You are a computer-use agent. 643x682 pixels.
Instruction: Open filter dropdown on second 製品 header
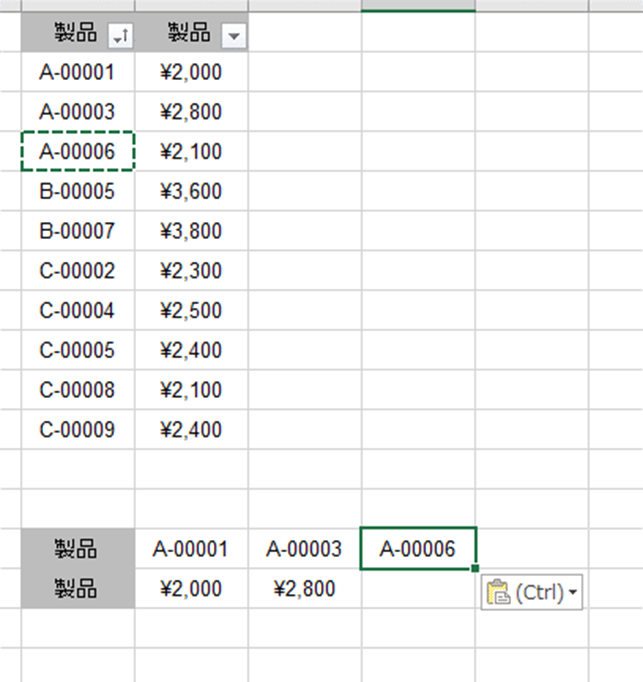234,36
